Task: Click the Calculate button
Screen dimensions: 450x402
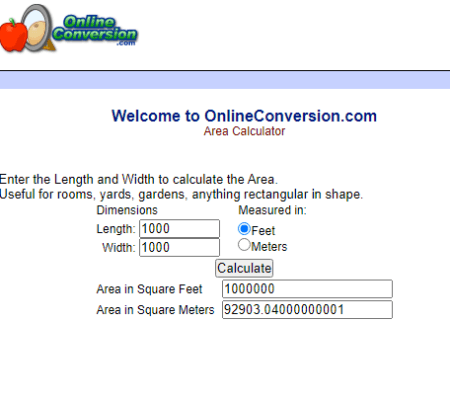Action: (x=244, y=268)
